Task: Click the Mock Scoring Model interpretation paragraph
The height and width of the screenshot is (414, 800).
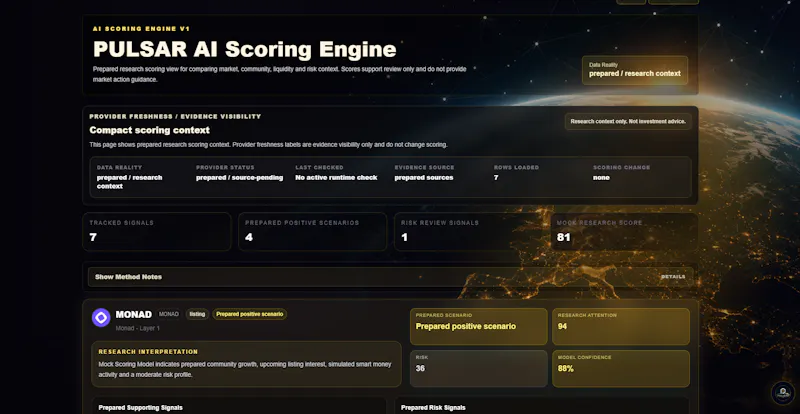Action: point(245,370)
